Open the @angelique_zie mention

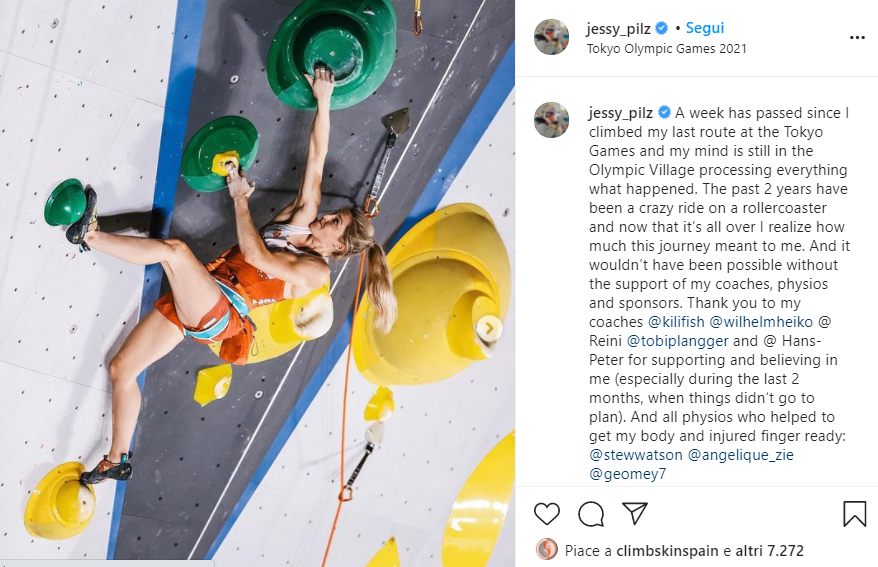click(740, 454)
